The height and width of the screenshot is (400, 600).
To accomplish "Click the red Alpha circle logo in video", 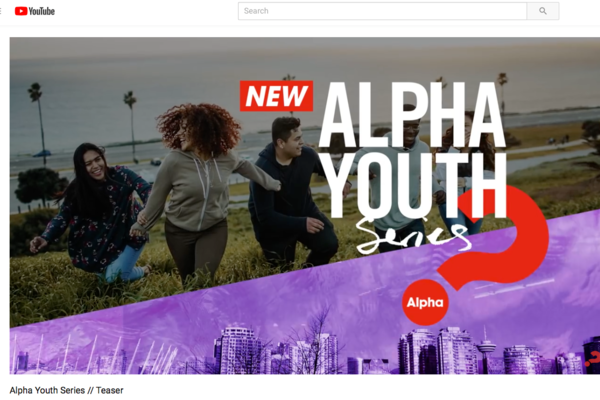I will click(425, 302).
